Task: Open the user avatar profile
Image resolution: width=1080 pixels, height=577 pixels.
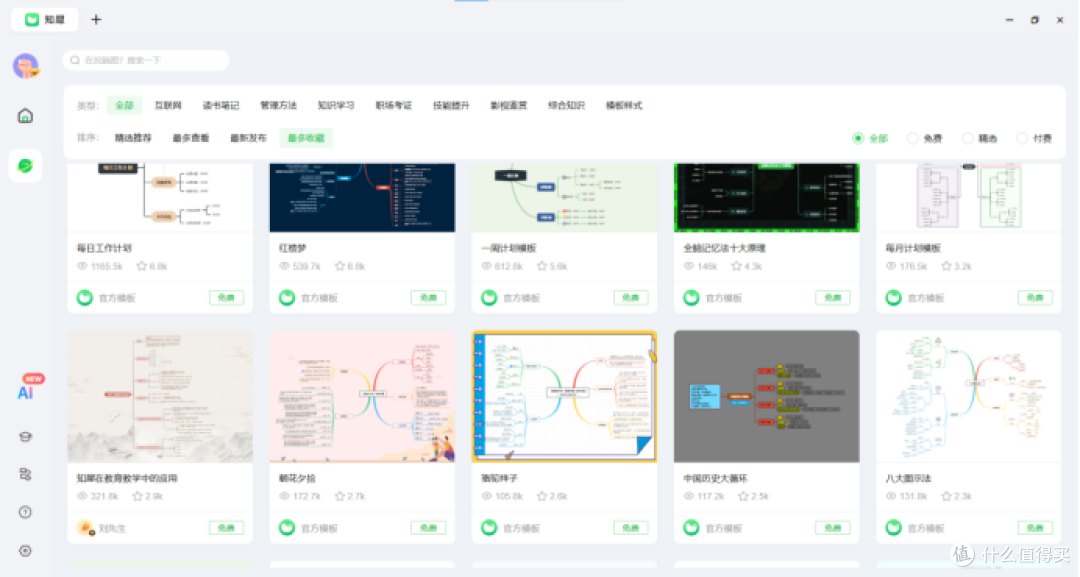Action: point(25,66)
